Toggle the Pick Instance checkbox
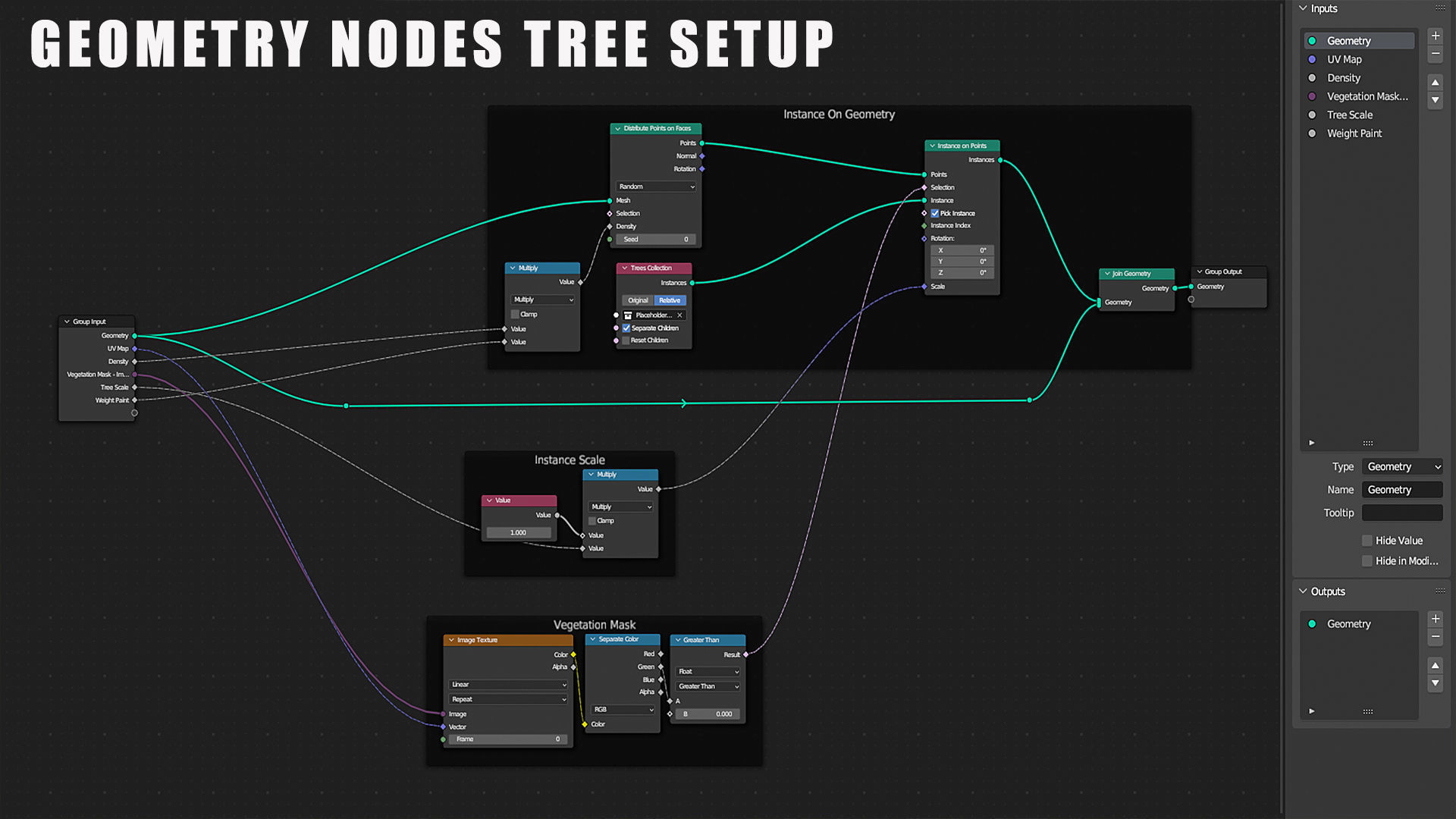 [935, 214]
